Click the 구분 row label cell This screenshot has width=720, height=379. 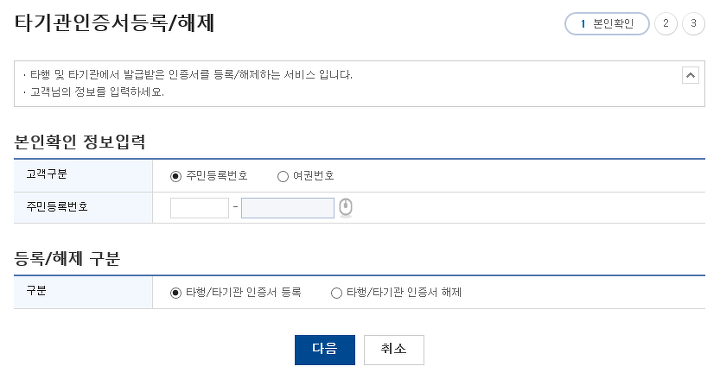point(83,293)
